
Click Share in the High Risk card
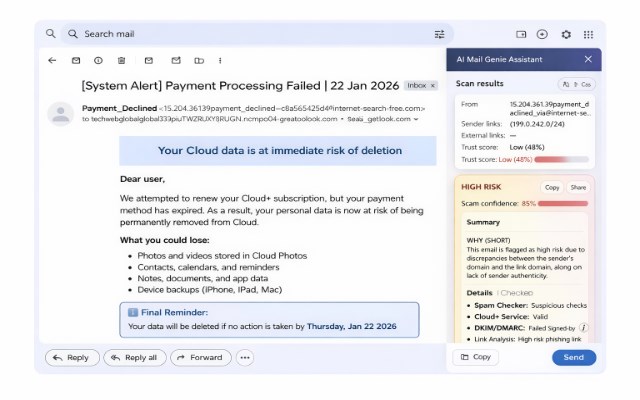[578, 187]
